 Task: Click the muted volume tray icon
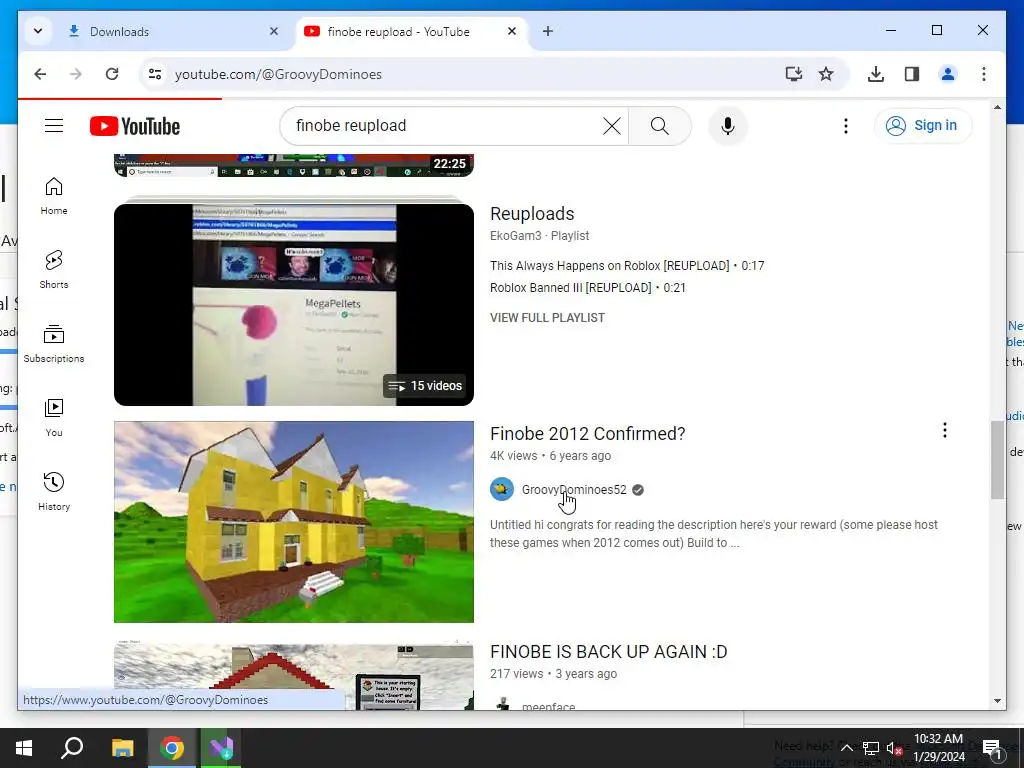(x=894, y=748)
